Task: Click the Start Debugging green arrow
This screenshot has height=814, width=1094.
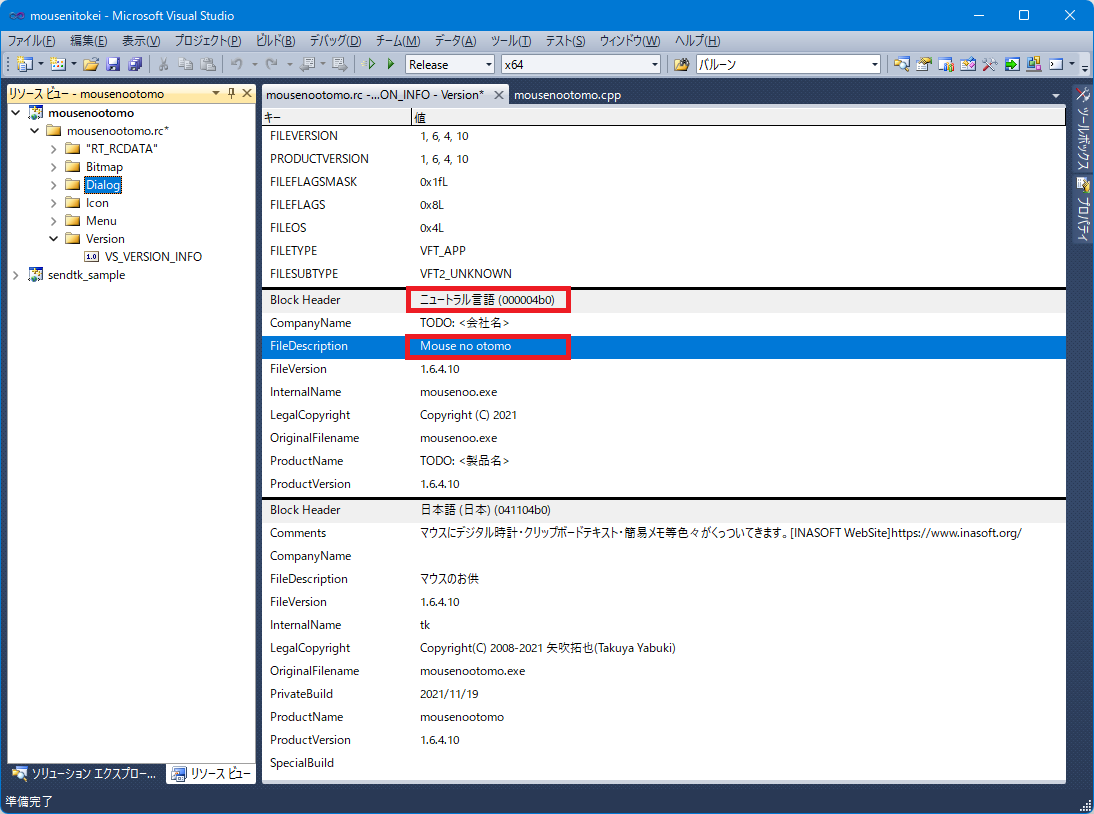Action: click(x=368, y=64)
